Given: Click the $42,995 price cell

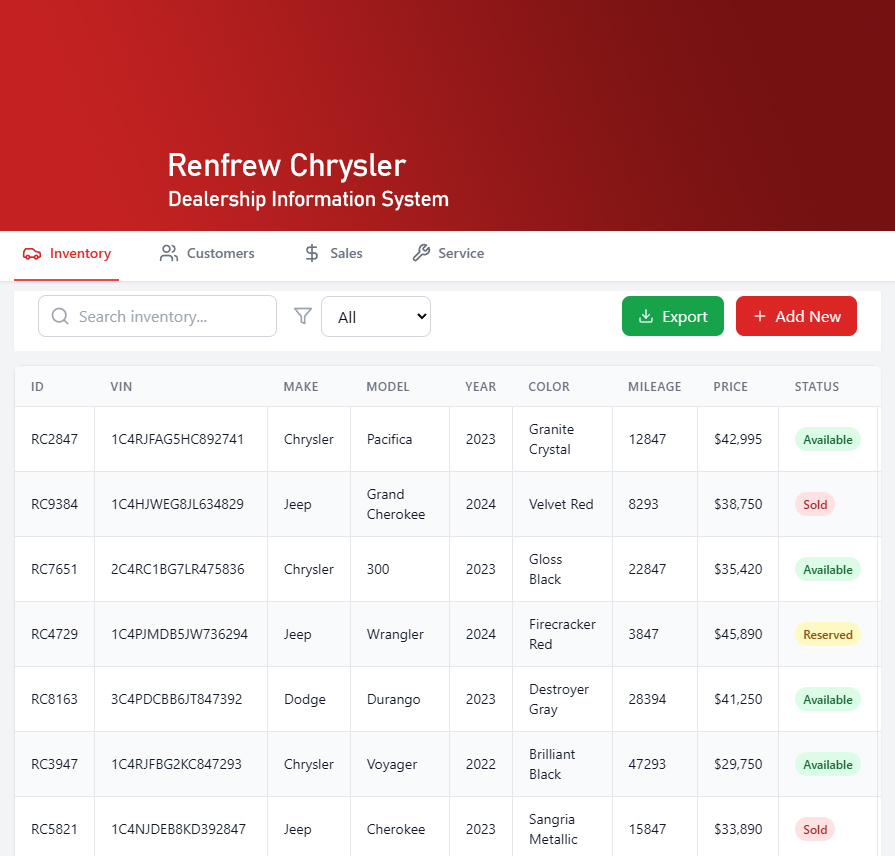Looking at the screenshot, I should tap(738, 439).
